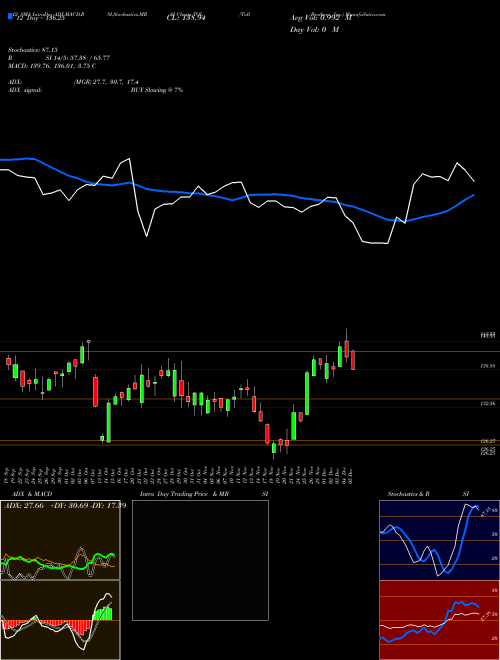Click the last red candlestick on the chart
Screen dimensions: 500x660
click(353, 360)
